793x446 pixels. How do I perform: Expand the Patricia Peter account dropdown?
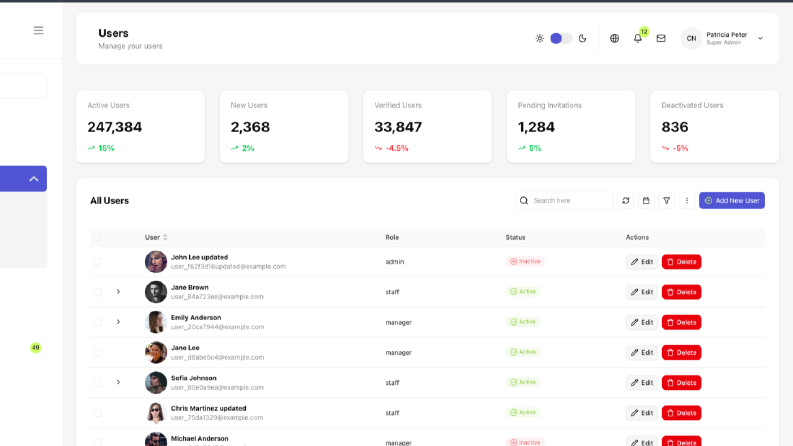pos(760,38)
